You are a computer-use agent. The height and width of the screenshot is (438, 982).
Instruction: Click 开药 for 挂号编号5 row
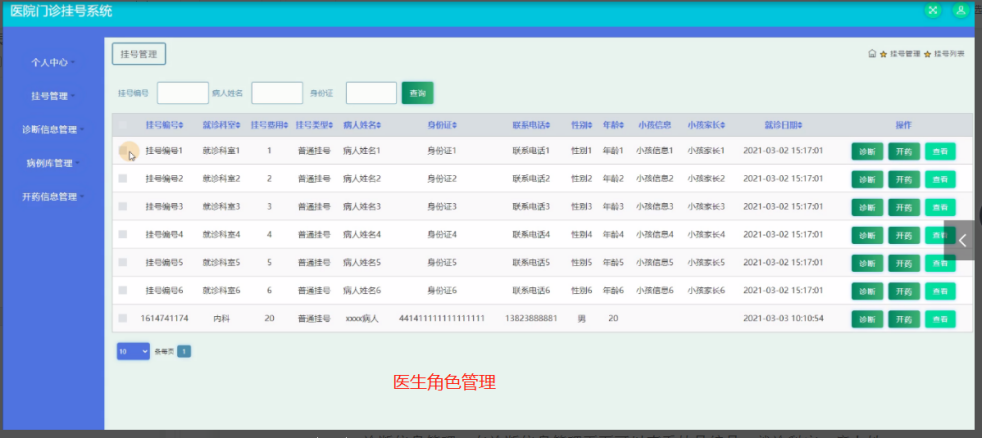[x=904, y=263]
